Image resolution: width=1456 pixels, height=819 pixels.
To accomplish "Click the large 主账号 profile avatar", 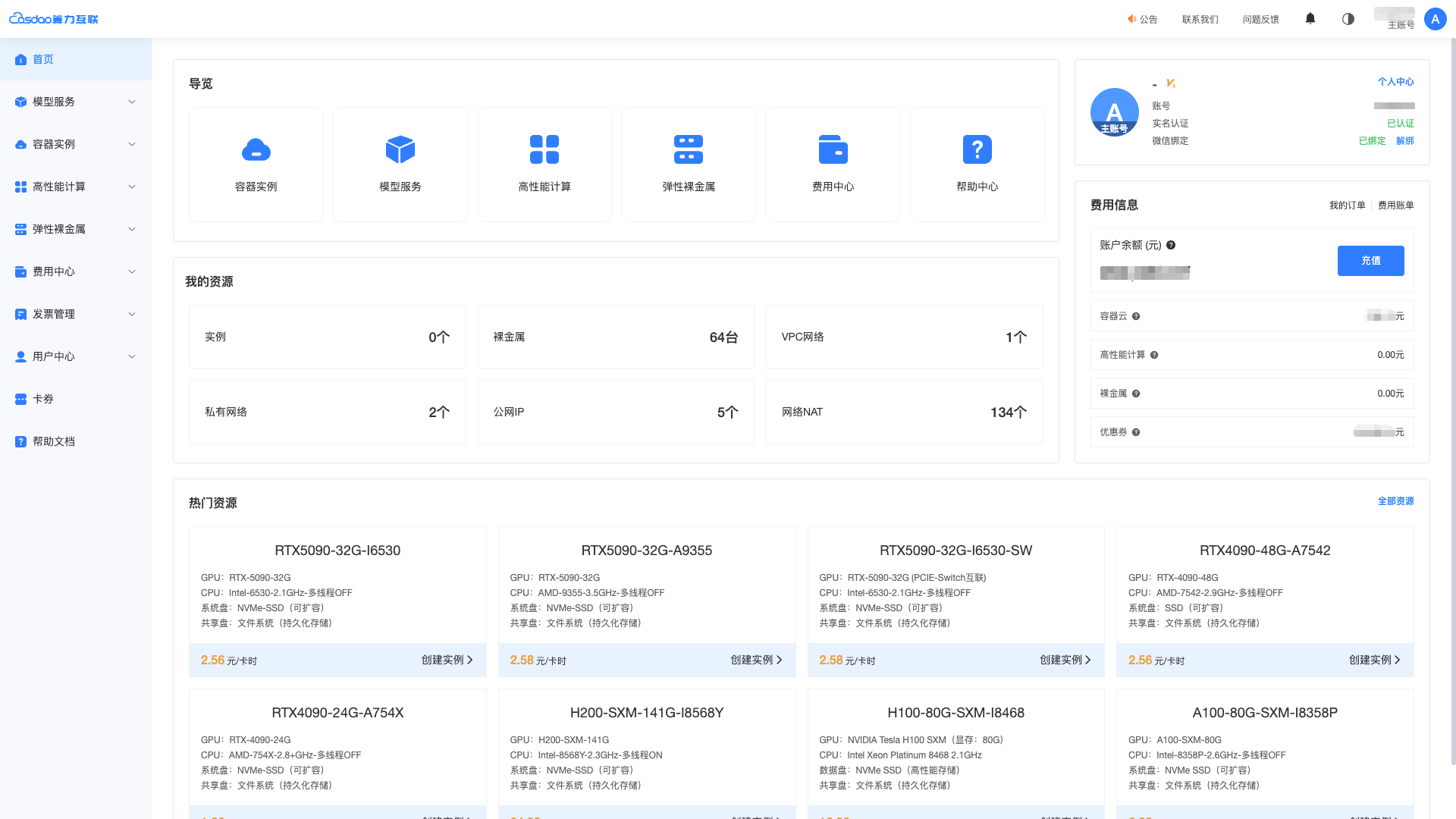I will click(1114, 112).
